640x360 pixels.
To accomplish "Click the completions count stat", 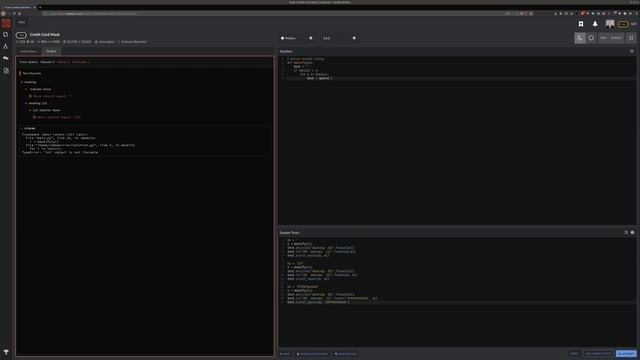I will point(77,42).
